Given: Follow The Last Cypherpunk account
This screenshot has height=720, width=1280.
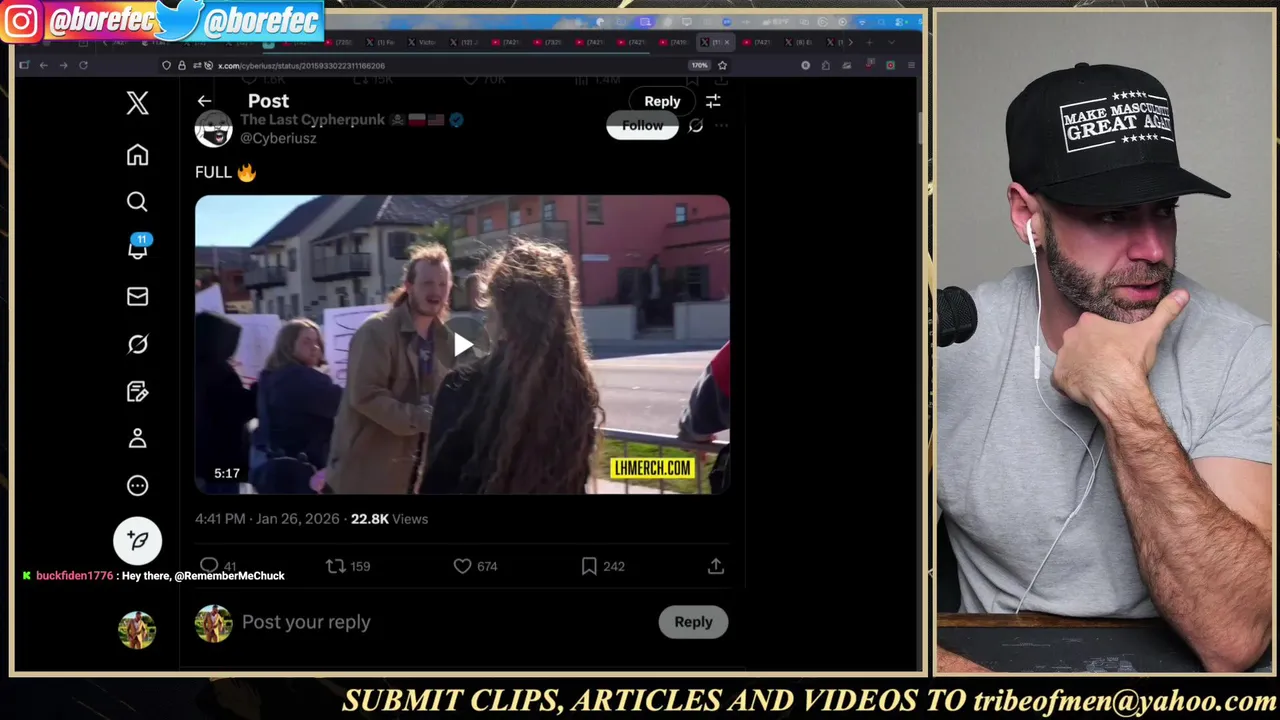Looking at the screenshot, I should pos(642,126).
